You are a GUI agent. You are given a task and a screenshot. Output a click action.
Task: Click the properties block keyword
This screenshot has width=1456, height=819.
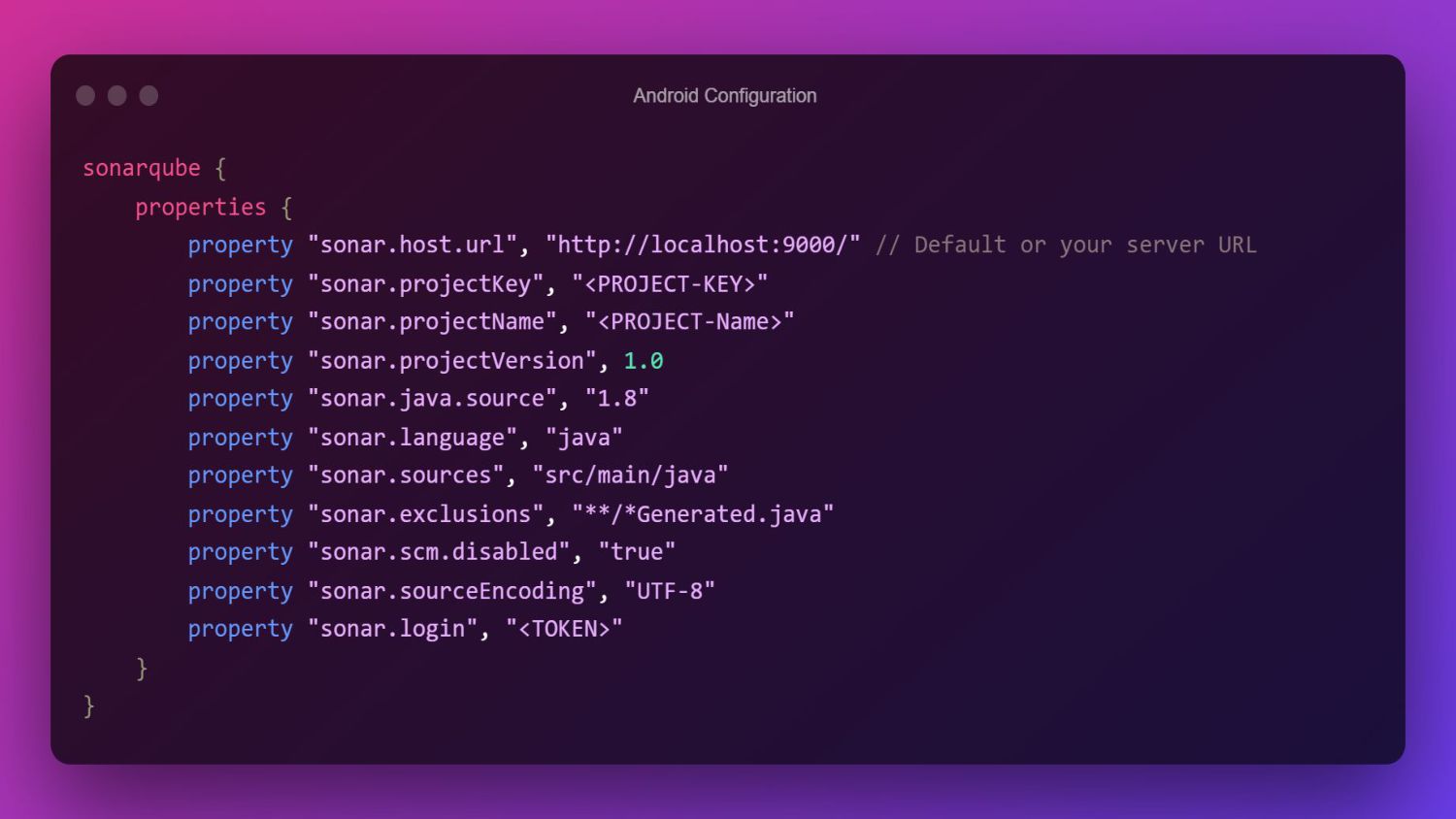point(200,208)
